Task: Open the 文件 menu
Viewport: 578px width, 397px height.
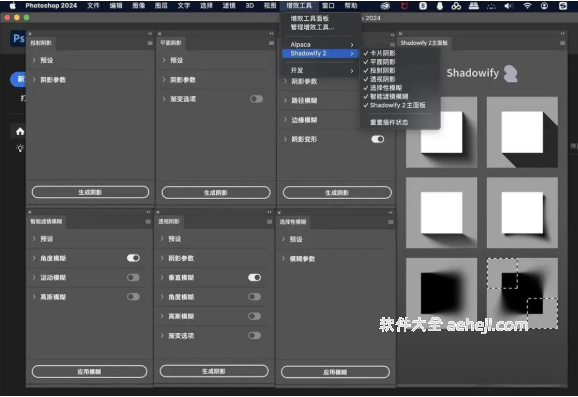Action: [93, 6]
